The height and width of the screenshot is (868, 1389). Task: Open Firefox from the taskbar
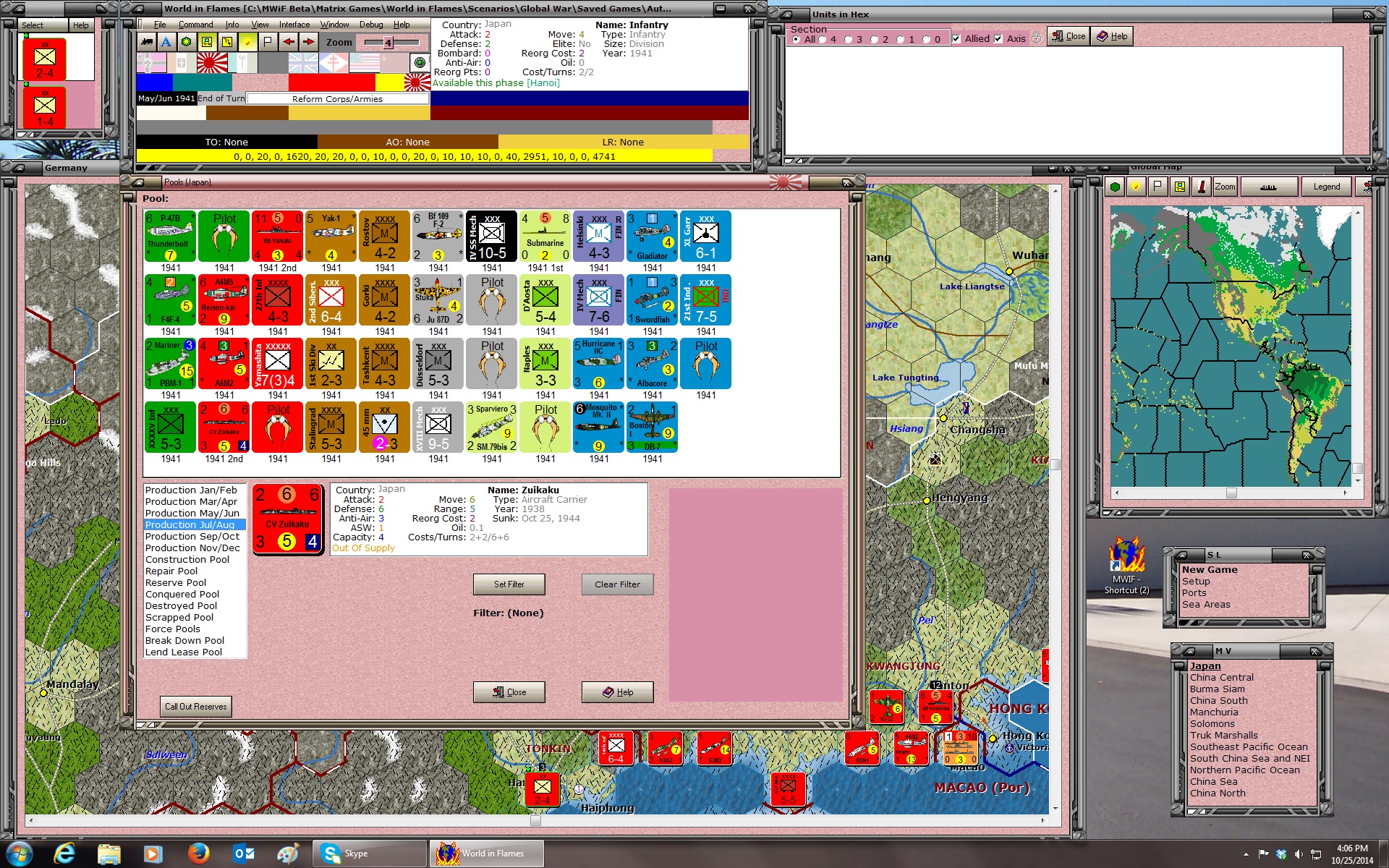198,854
